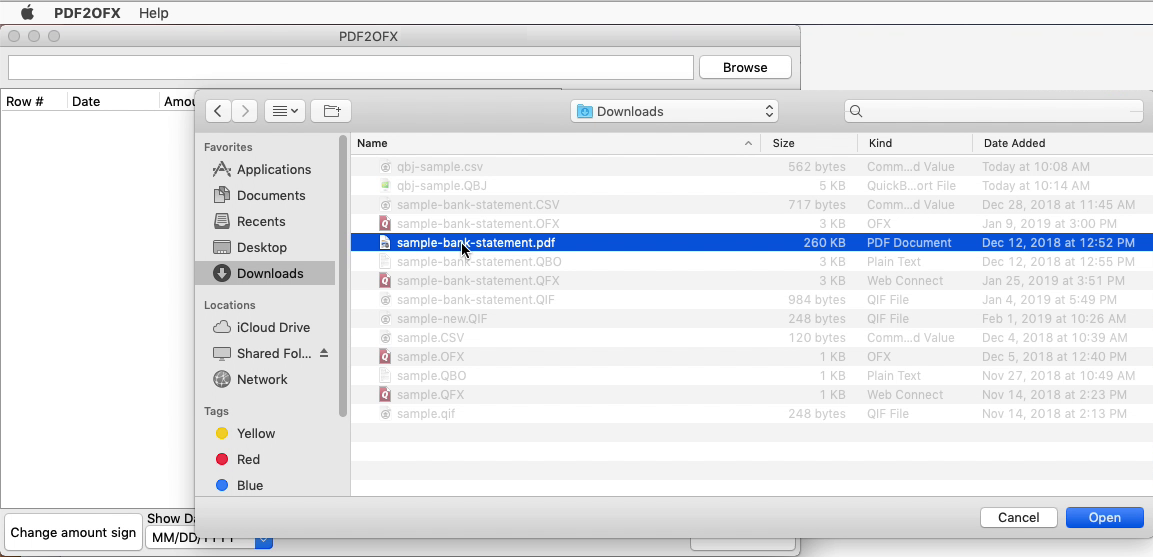
Task: Click the sample.OFX file row
Action: [752, 357]
